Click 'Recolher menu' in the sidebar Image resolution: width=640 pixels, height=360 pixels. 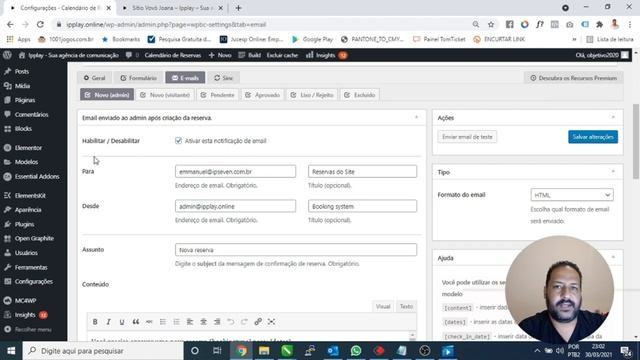(33, 329)
